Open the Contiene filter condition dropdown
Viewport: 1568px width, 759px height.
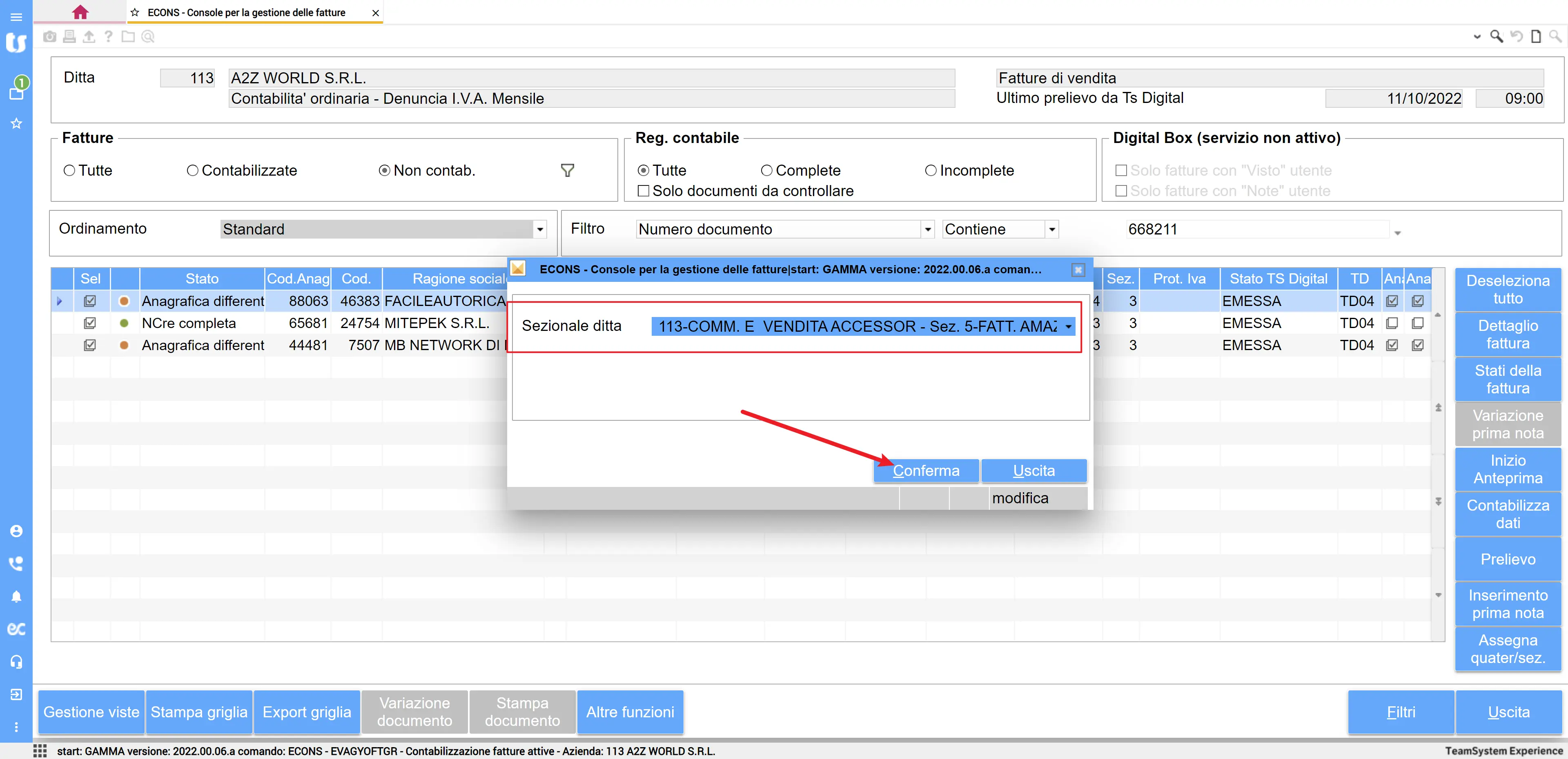[1051, 230]
